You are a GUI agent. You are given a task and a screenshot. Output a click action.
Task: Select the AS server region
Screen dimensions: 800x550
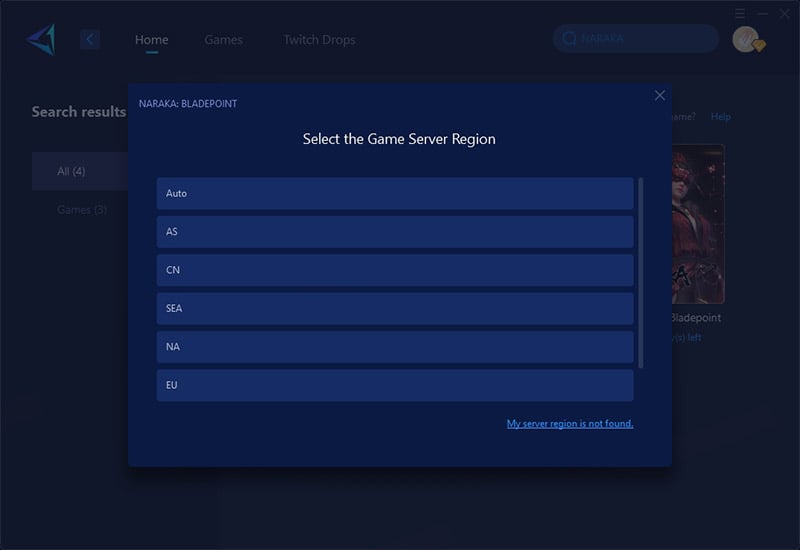pyautogui.click(x=395, y=232)
